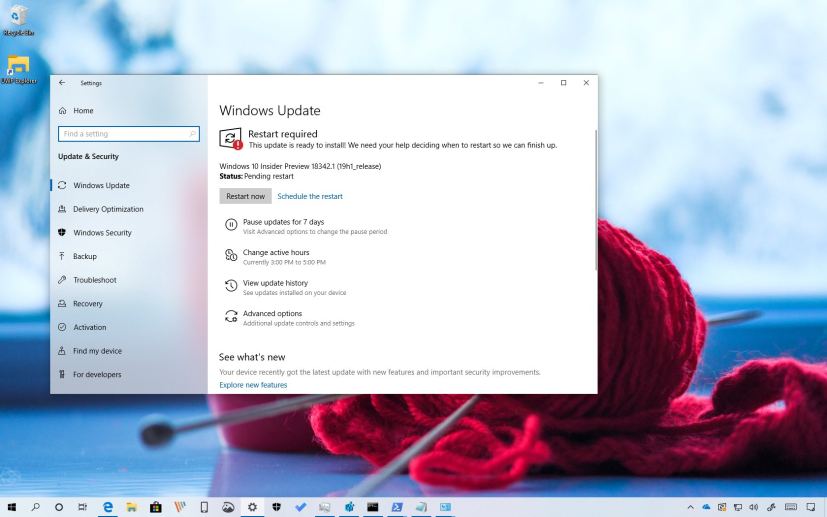Click the Pause updates for 7 days icon
Viewport: 827px width, 517px height.
(x=231, y=225)
